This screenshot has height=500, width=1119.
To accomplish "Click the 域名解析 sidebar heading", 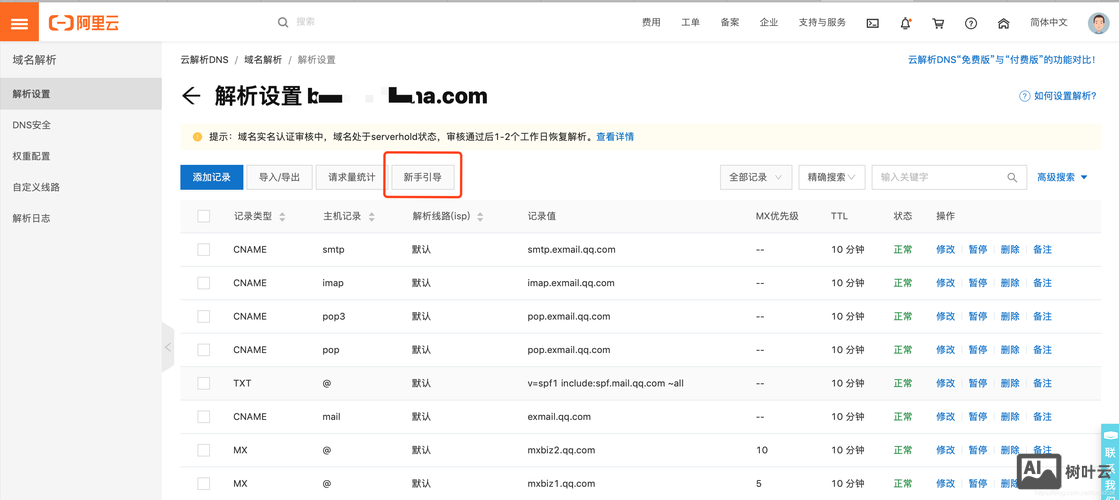I will pyautogui.click(x=34, y=60).
